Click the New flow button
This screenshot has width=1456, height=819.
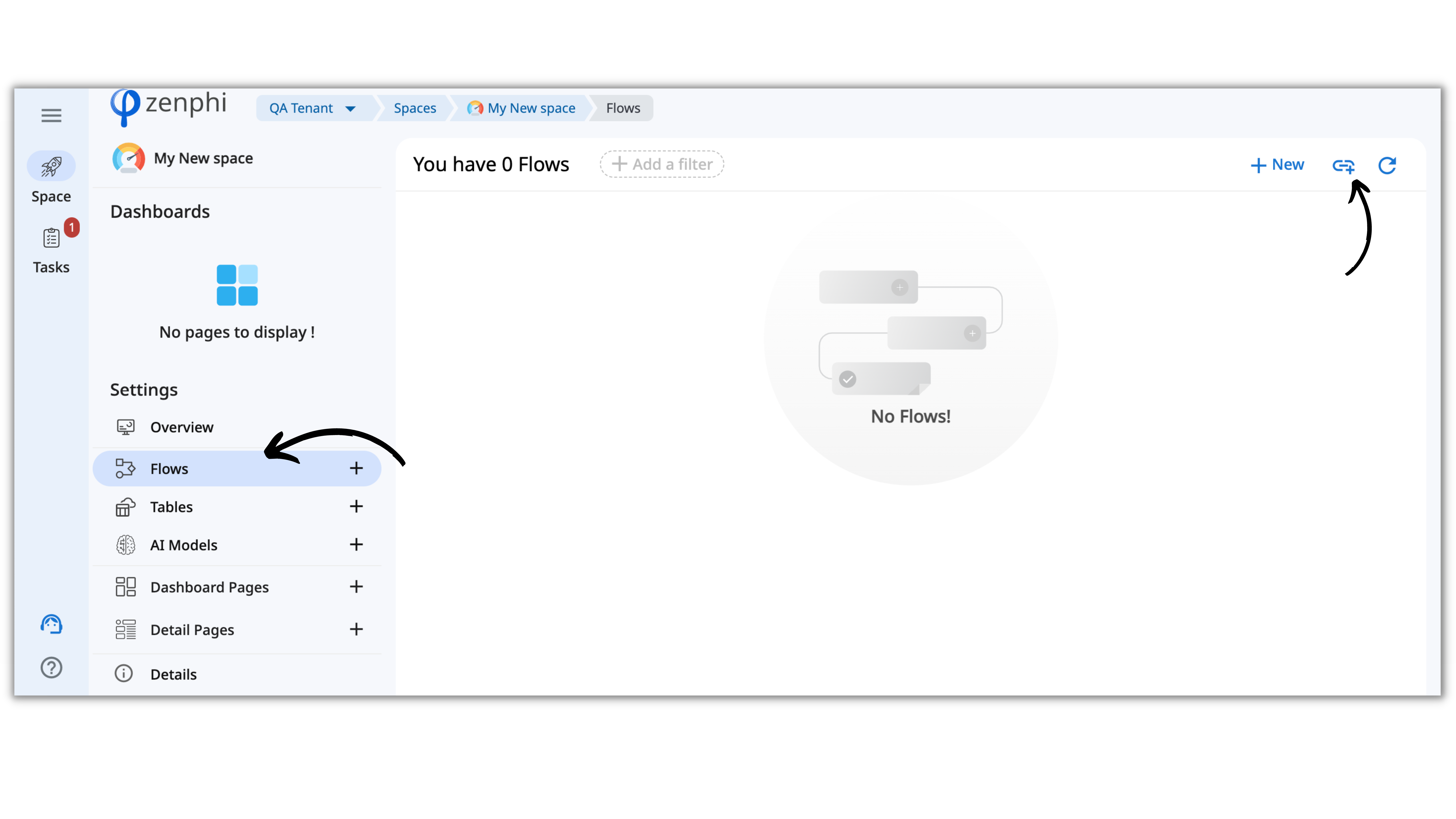pyautogui.click(x=1277, y=165)
